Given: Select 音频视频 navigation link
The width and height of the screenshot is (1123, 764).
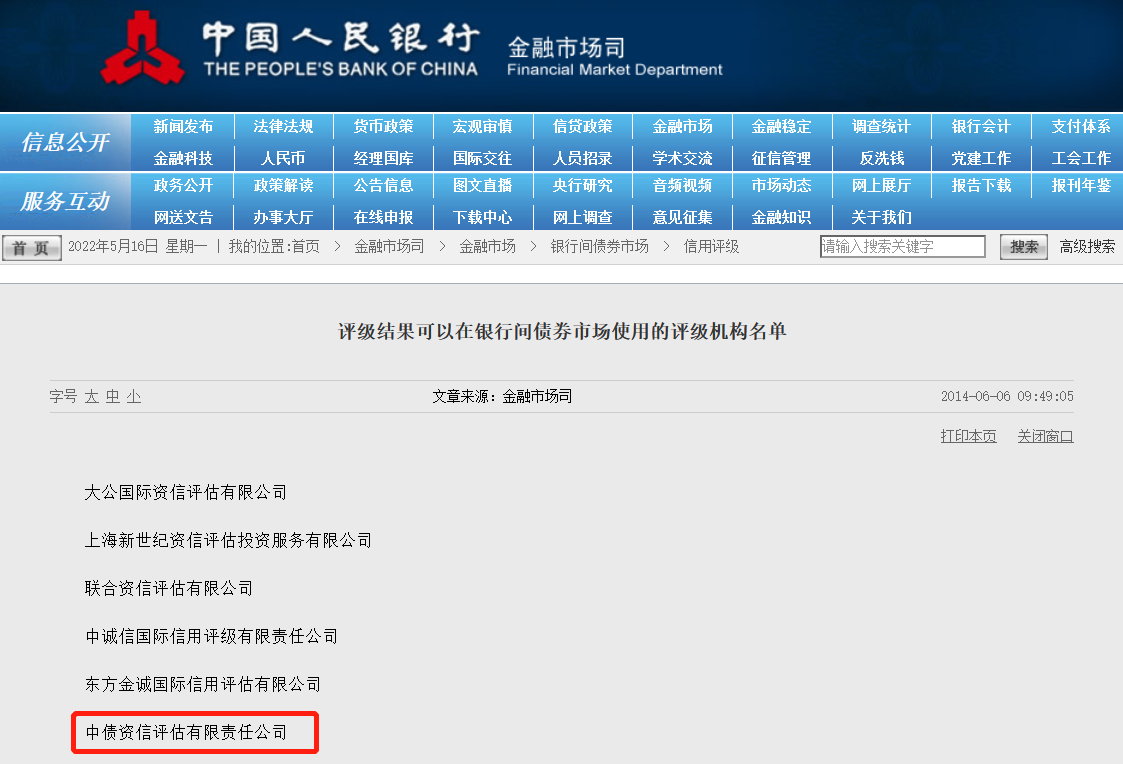Looking at the screenshot, I should pos(683,185).
